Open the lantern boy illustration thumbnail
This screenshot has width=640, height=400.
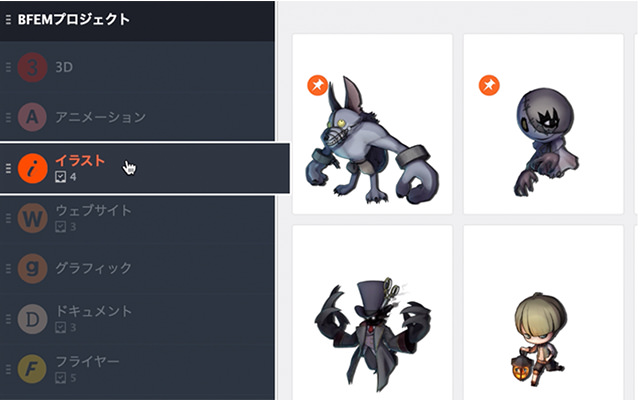coord(543,313)
